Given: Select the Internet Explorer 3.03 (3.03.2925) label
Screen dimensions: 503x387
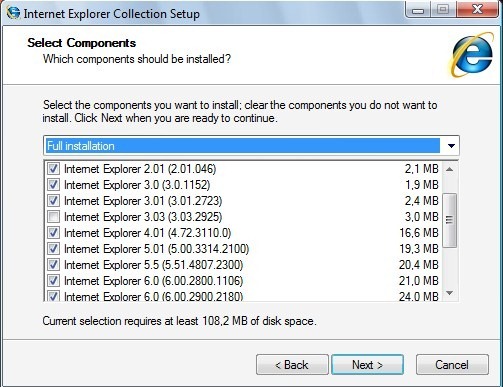Looking at the screenshot, I should click(x=143, y=217).
